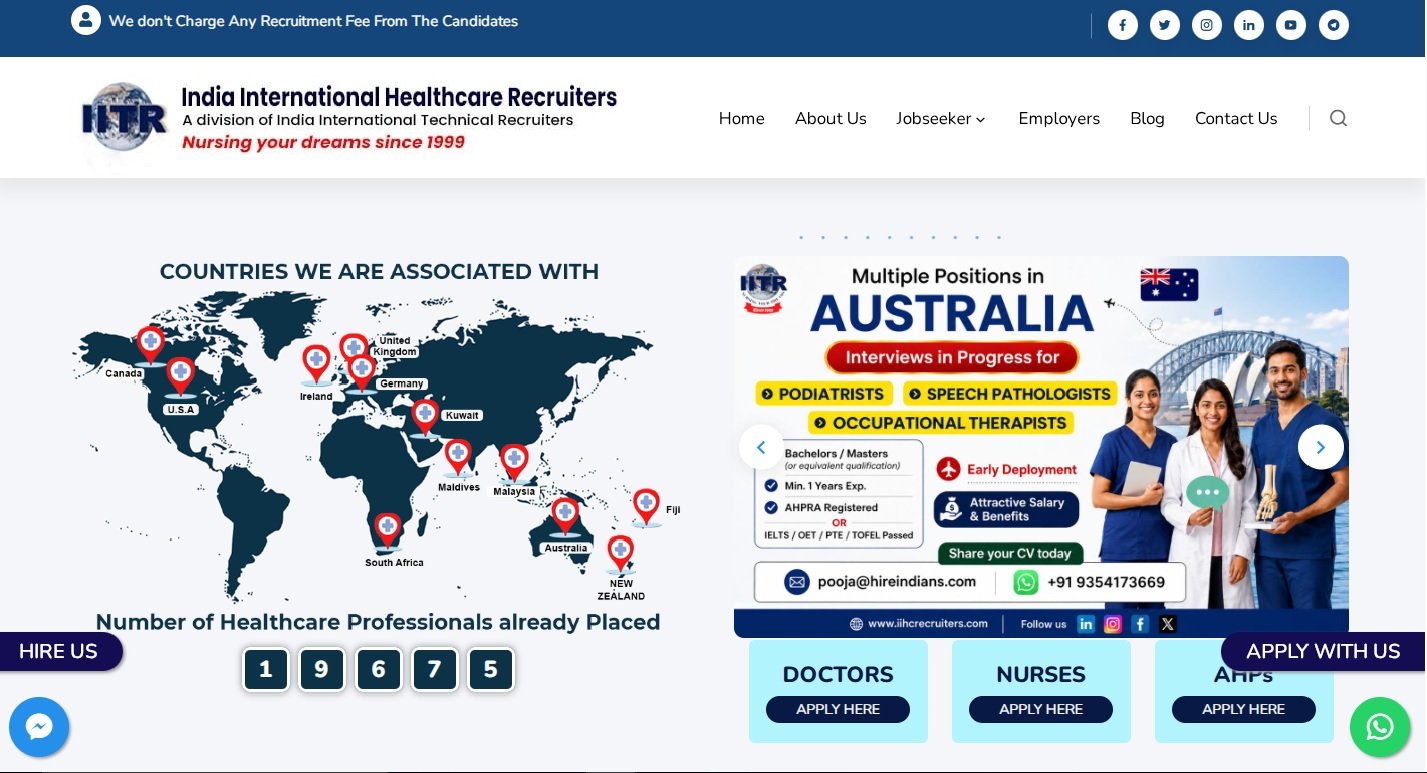
Task: Select the Australia map pin
Action: (x=565, y=516)
